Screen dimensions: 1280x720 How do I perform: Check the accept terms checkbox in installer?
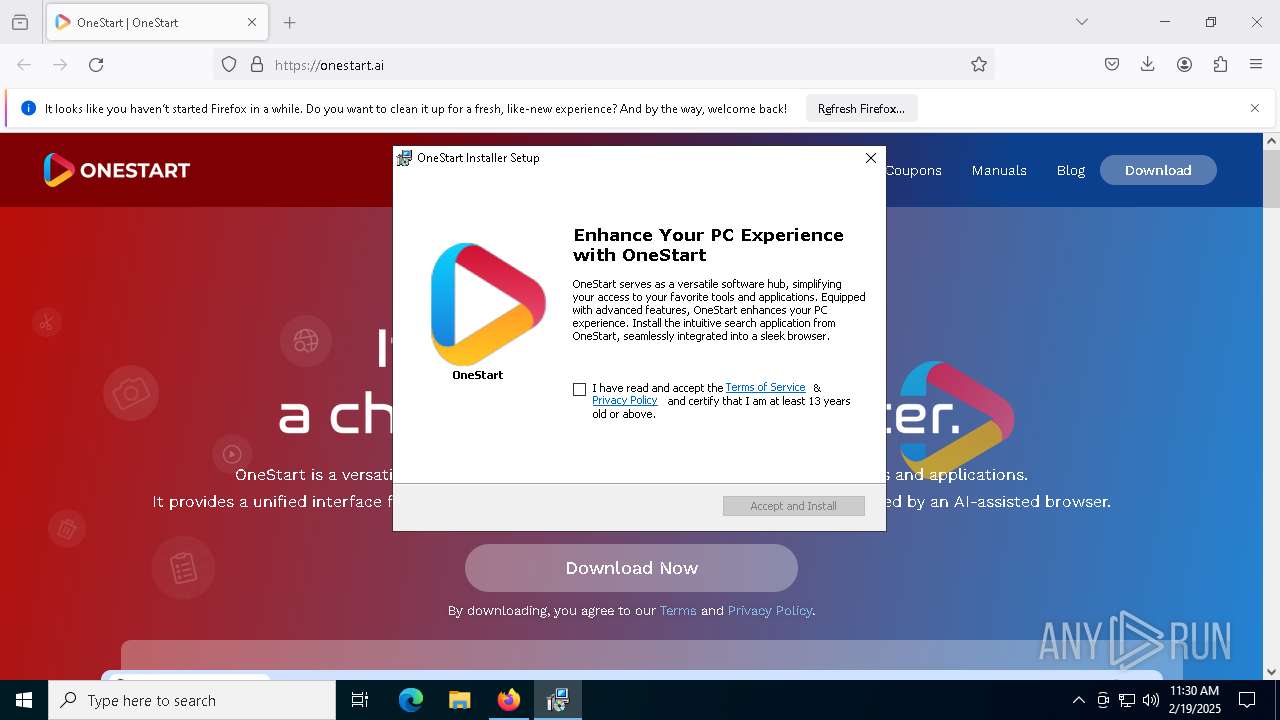tap(579, 389)
